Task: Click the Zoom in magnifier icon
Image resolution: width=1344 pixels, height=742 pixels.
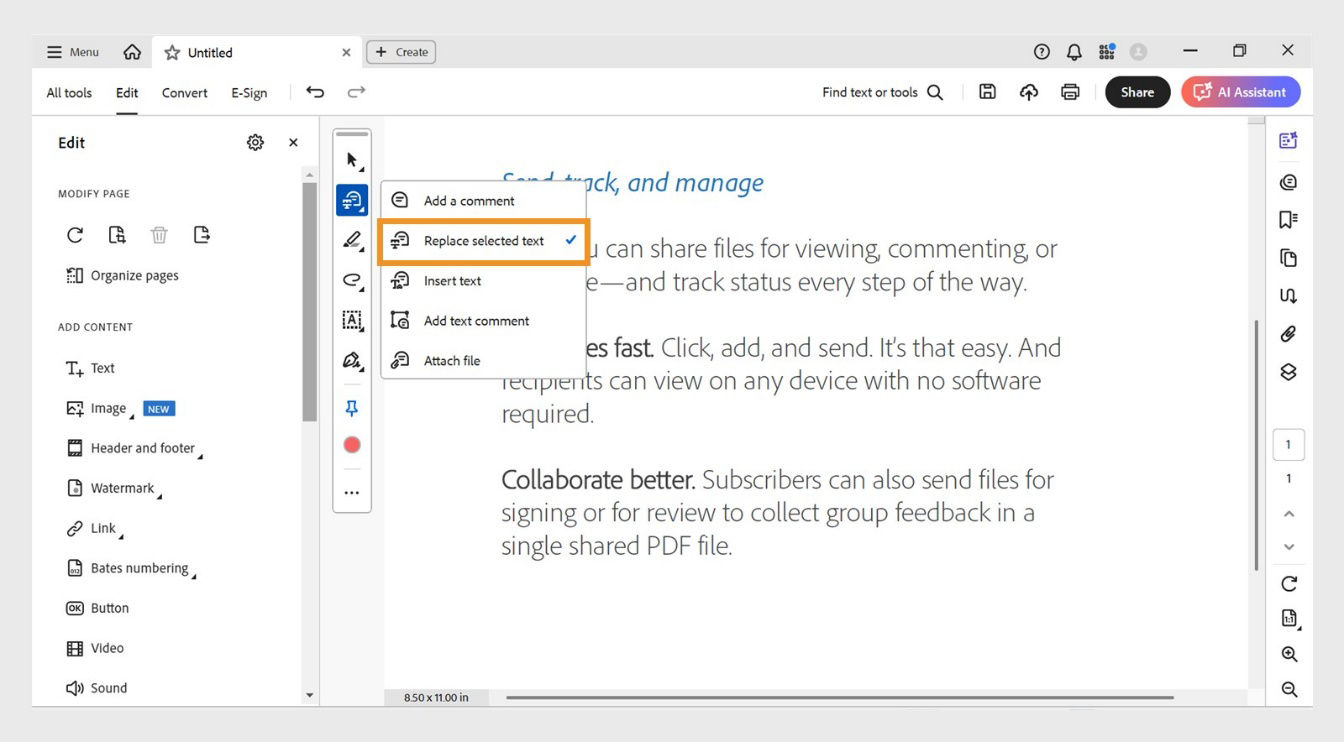Action: [x=1288, y=653]
